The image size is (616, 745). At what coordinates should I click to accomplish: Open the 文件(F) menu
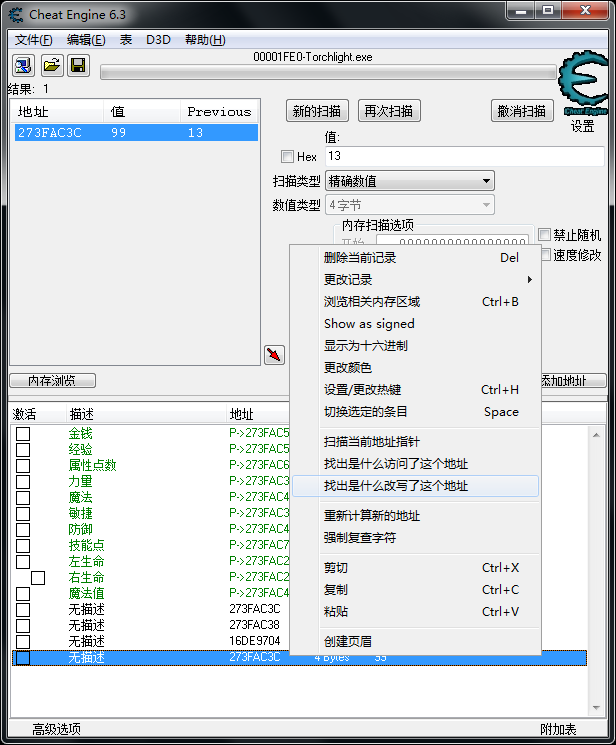pos(34,39)
